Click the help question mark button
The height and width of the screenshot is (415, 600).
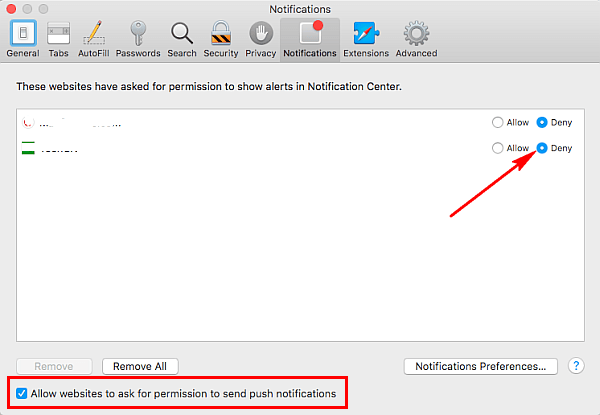pyautogui.click(x=576, y=366)
